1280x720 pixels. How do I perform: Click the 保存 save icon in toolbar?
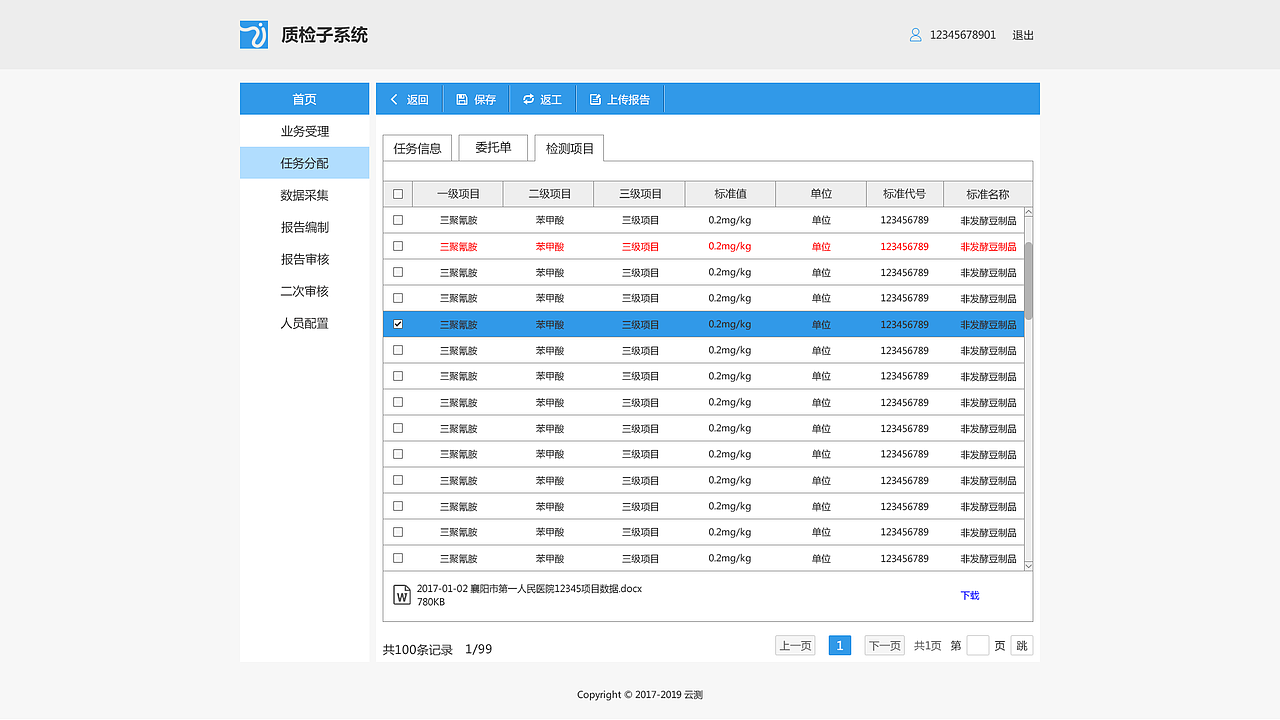point(461,99)
